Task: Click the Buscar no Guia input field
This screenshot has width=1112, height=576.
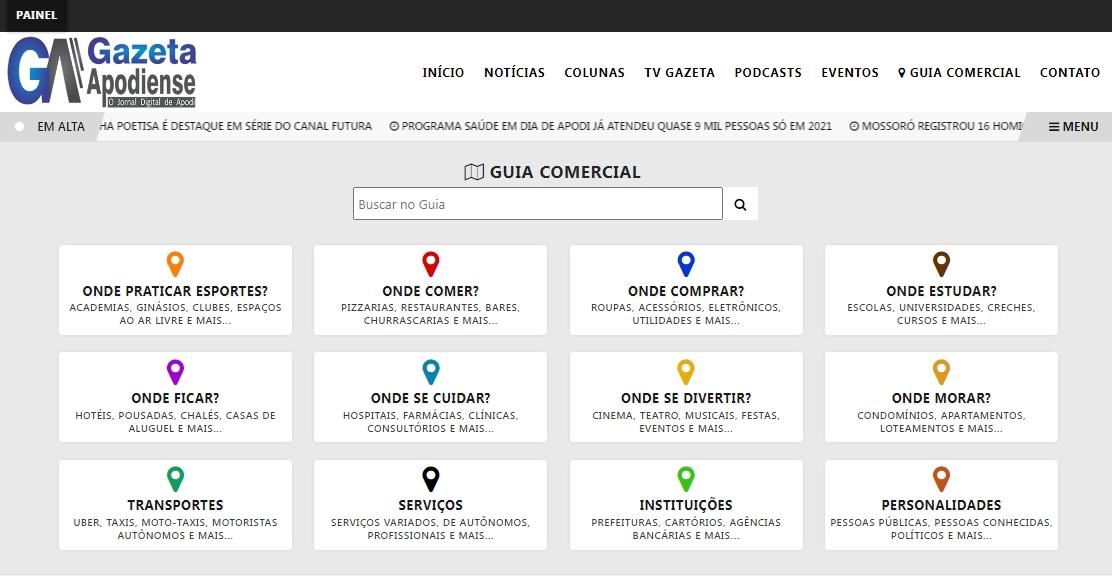Action: tap(537, 203)
